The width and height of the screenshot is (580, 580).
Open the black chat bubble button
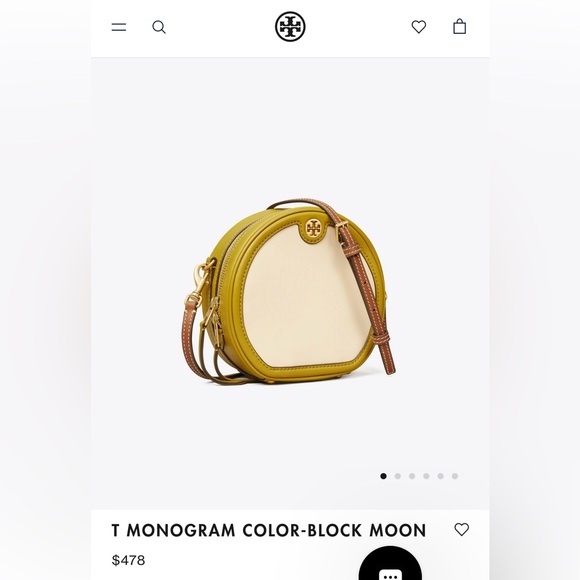coord(390,564)
